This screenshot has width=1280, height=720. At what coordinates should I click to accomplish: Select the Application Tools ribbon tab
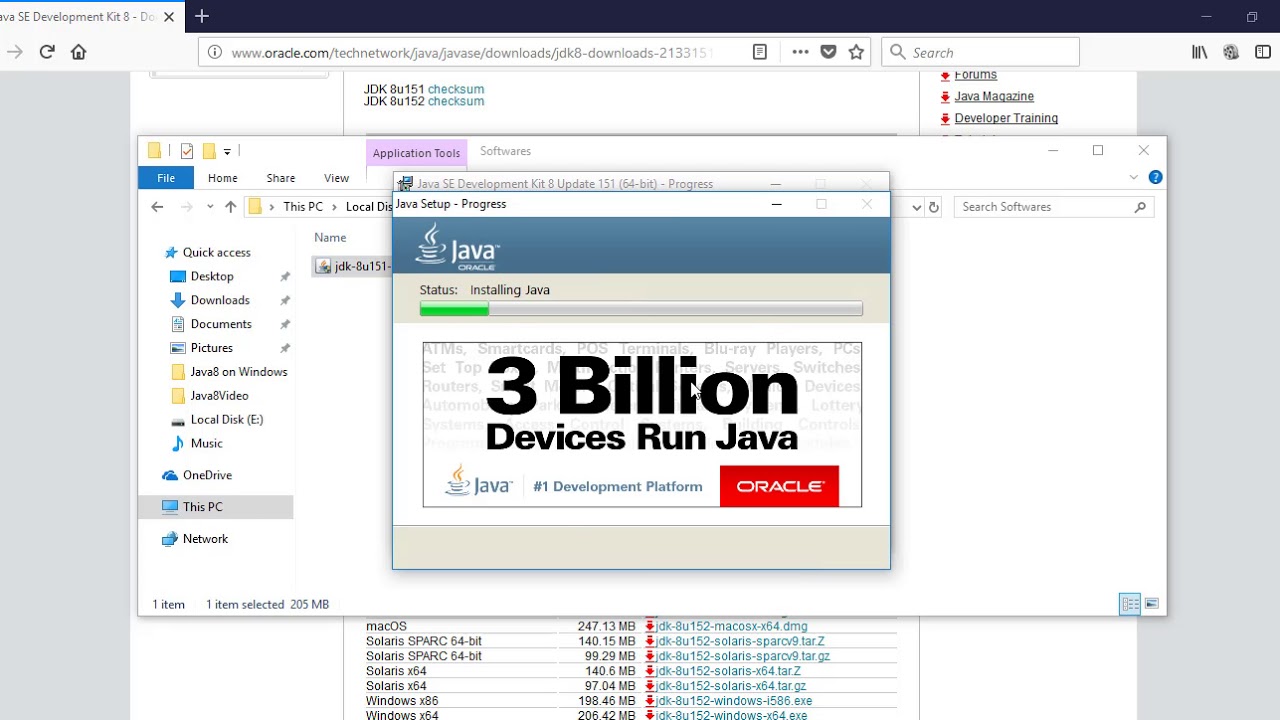point(416,153)
